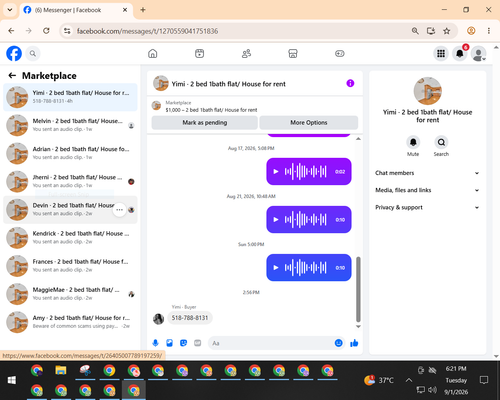The height and width of the screenshot is (400, 500).
Task: Go back using the Marketplace back arrow
Action: tap(12, 76)
